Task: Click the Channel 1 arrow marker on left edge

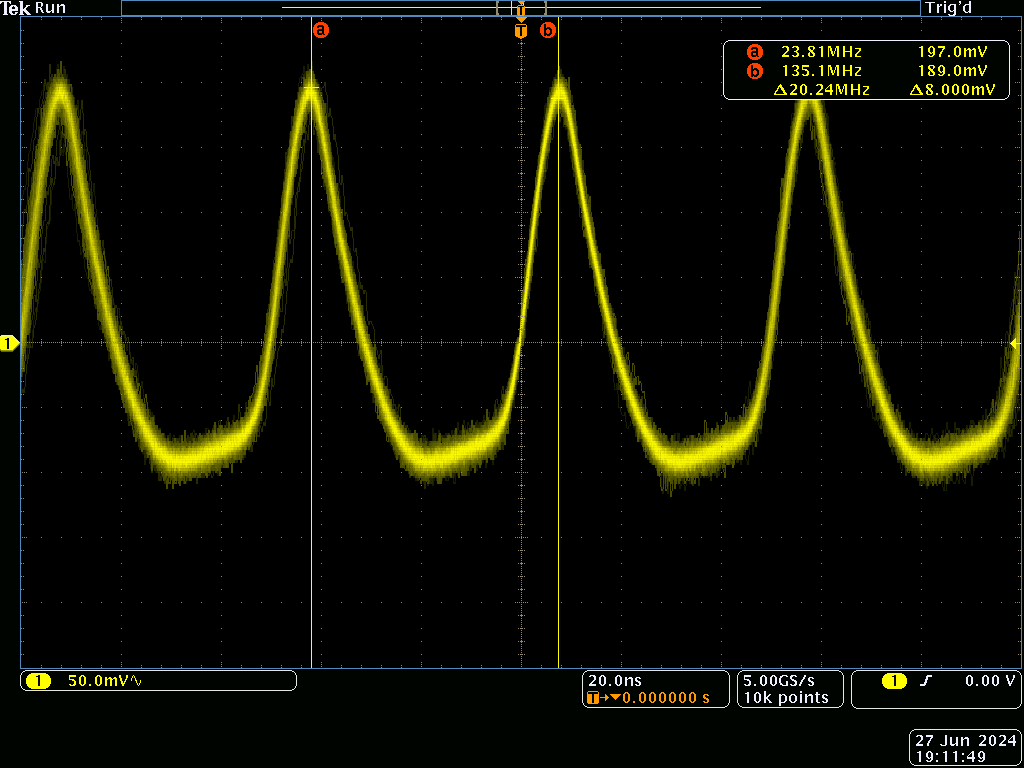Action: [9, 342]
